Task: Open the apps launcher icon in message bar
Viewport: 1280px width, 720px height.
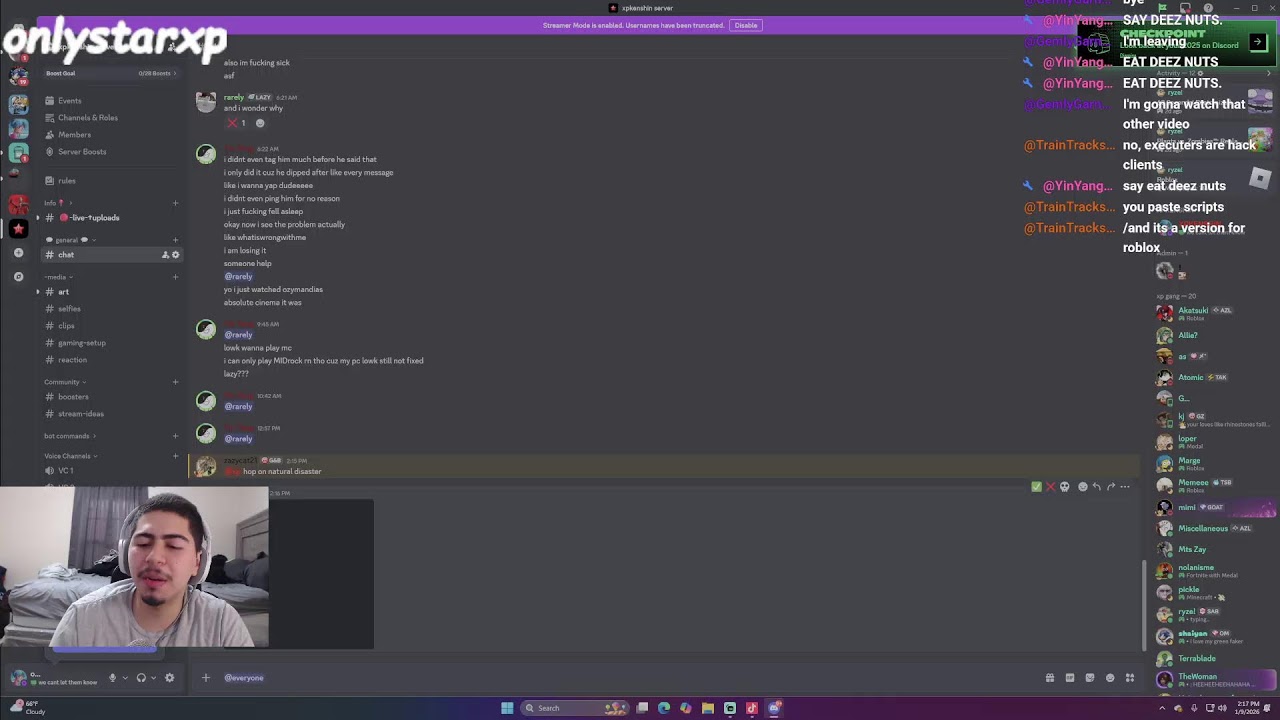Action: (x=1130, y=678)
